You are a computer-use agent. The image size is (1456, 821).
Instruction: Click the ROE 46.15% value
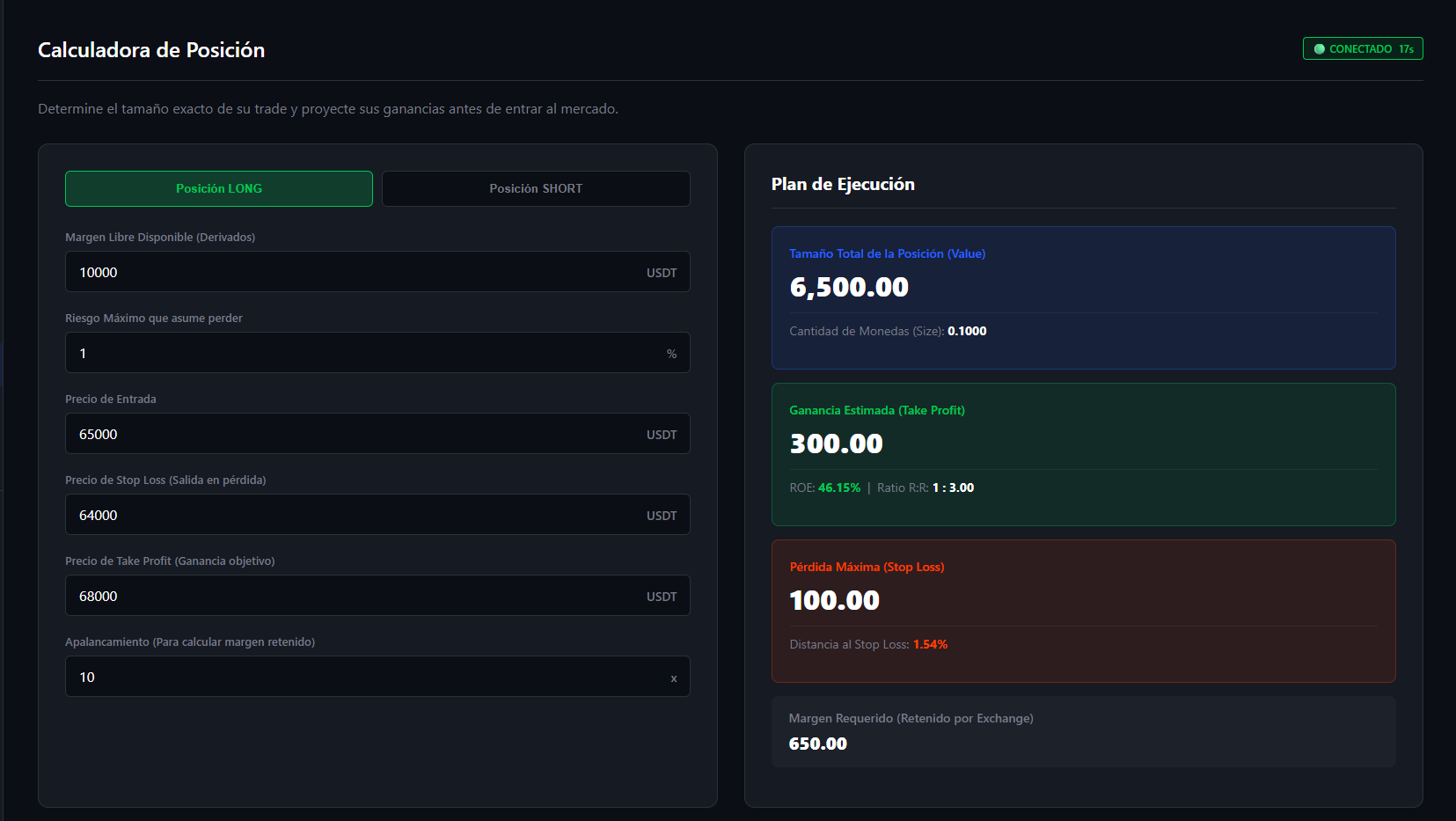coord(839,487)
